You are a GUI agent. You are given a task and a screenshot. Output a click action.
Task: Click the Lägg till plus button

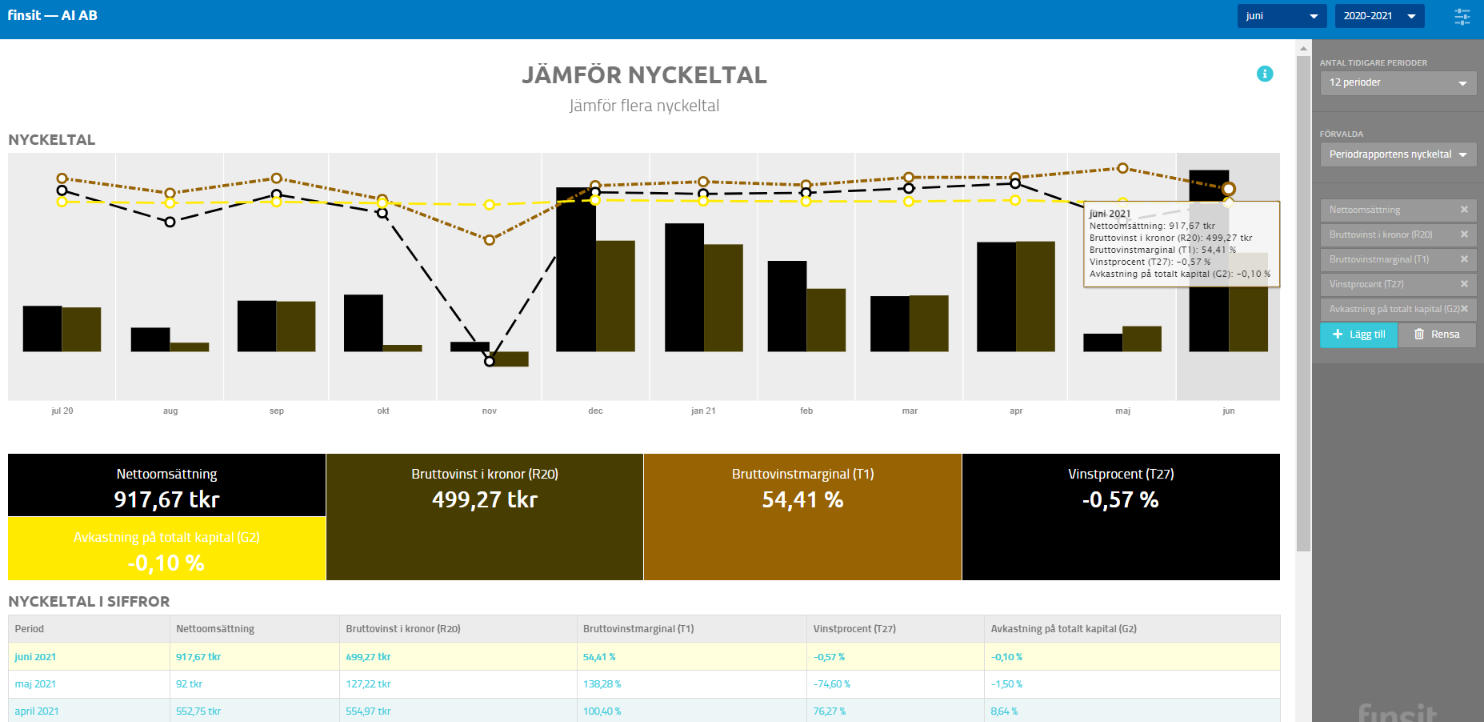tap(1358, 335)
